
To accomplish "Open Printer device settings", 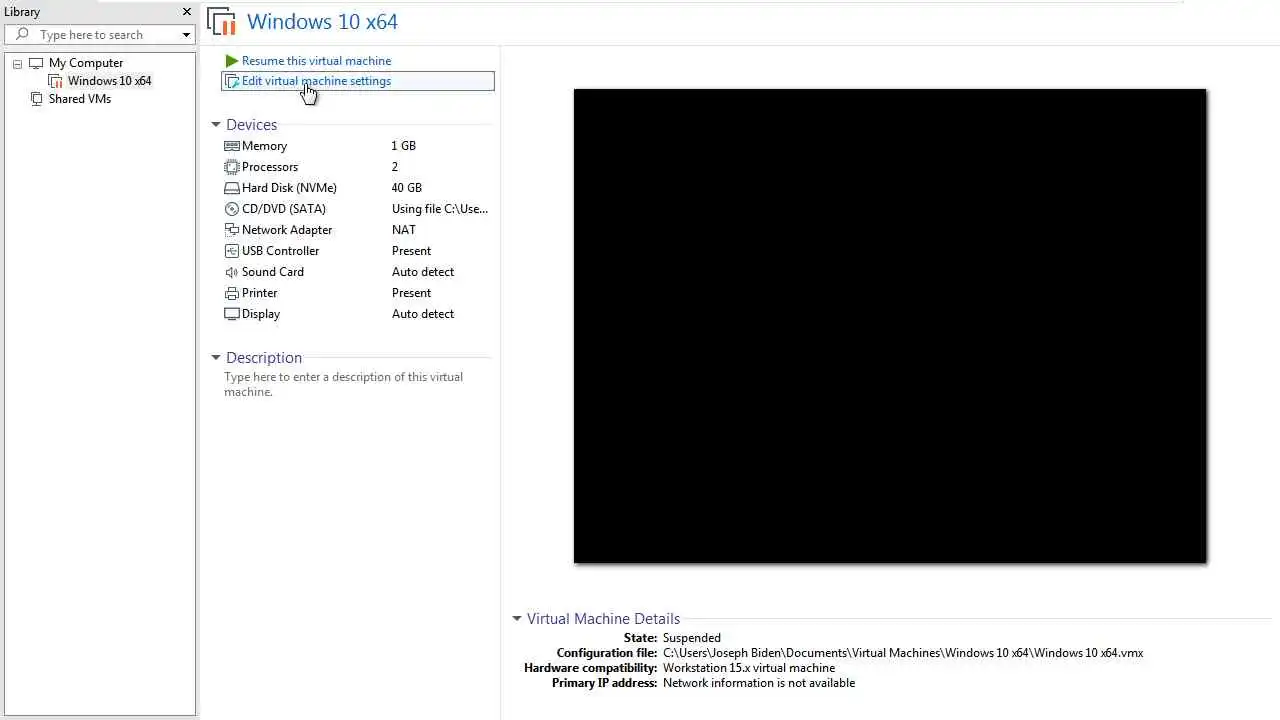I will click(x=260, y=293).
